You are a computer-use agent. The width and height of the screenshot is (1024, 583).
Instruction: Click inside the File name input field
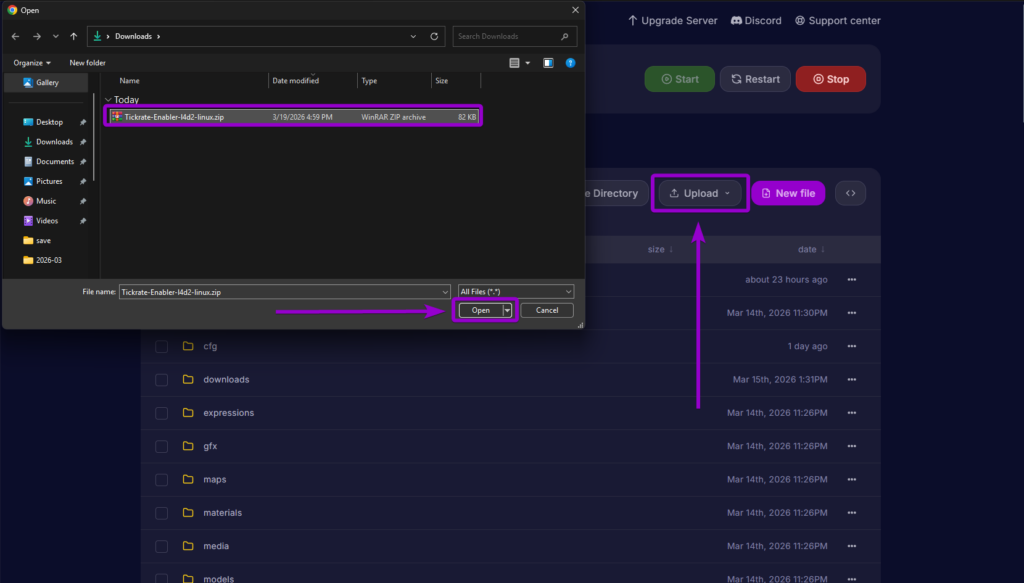280,291
